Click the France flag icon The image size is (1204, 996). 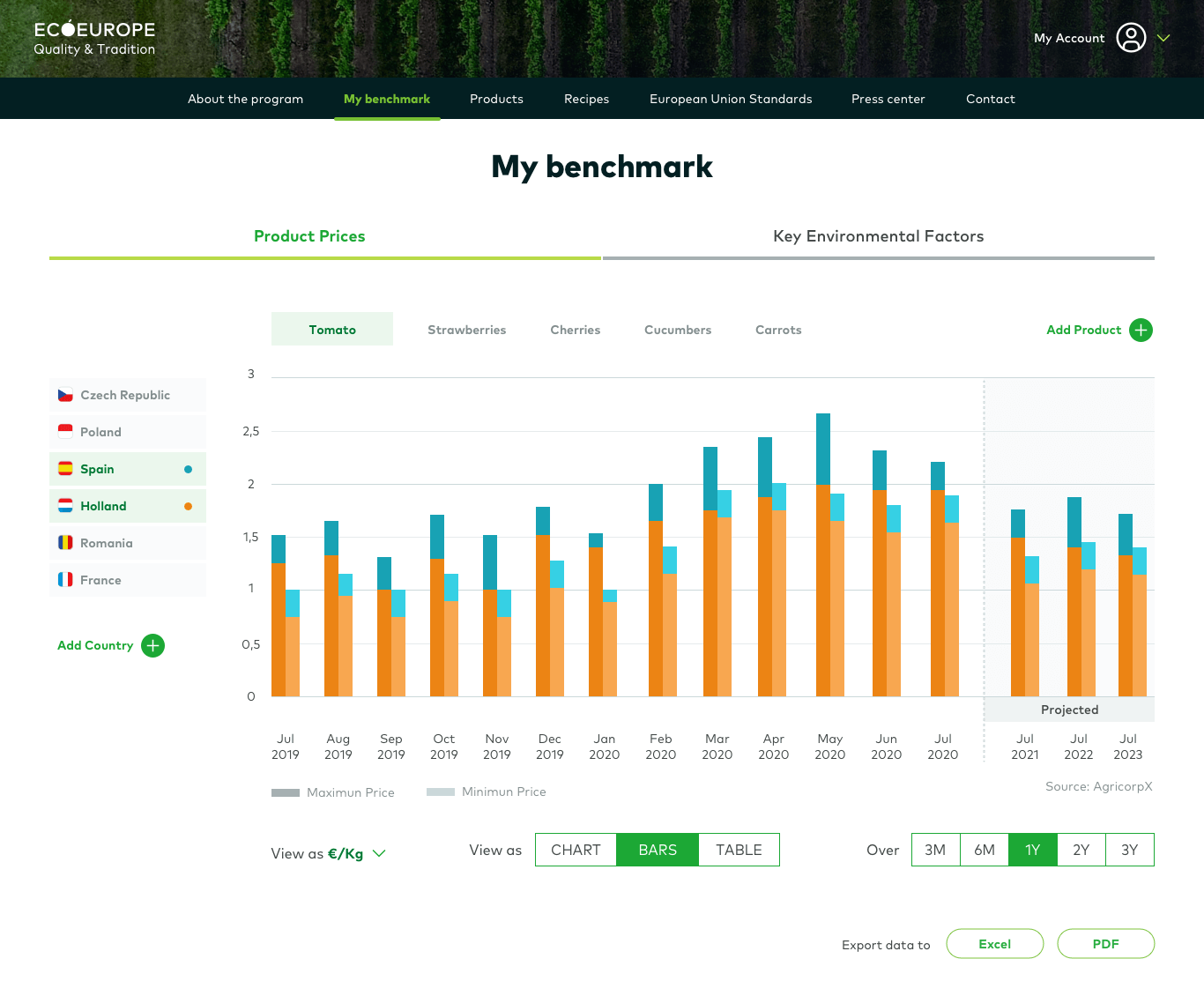point(65,579)
